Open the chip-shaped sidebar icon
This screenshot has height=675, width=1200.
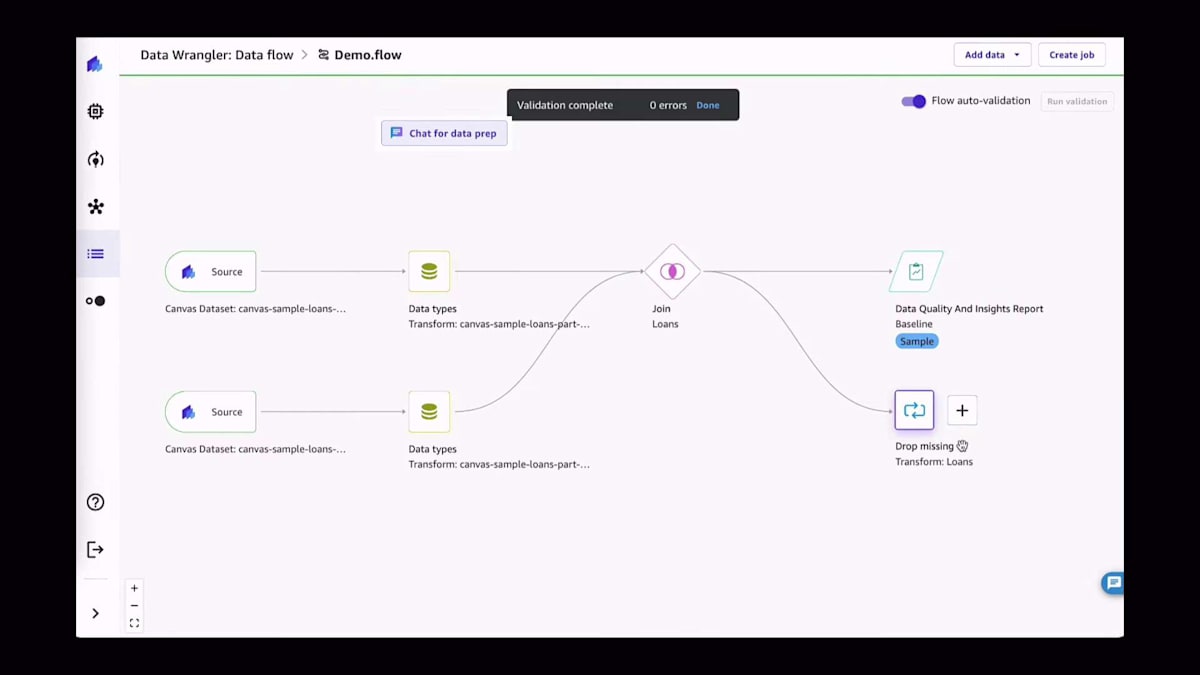95,112
